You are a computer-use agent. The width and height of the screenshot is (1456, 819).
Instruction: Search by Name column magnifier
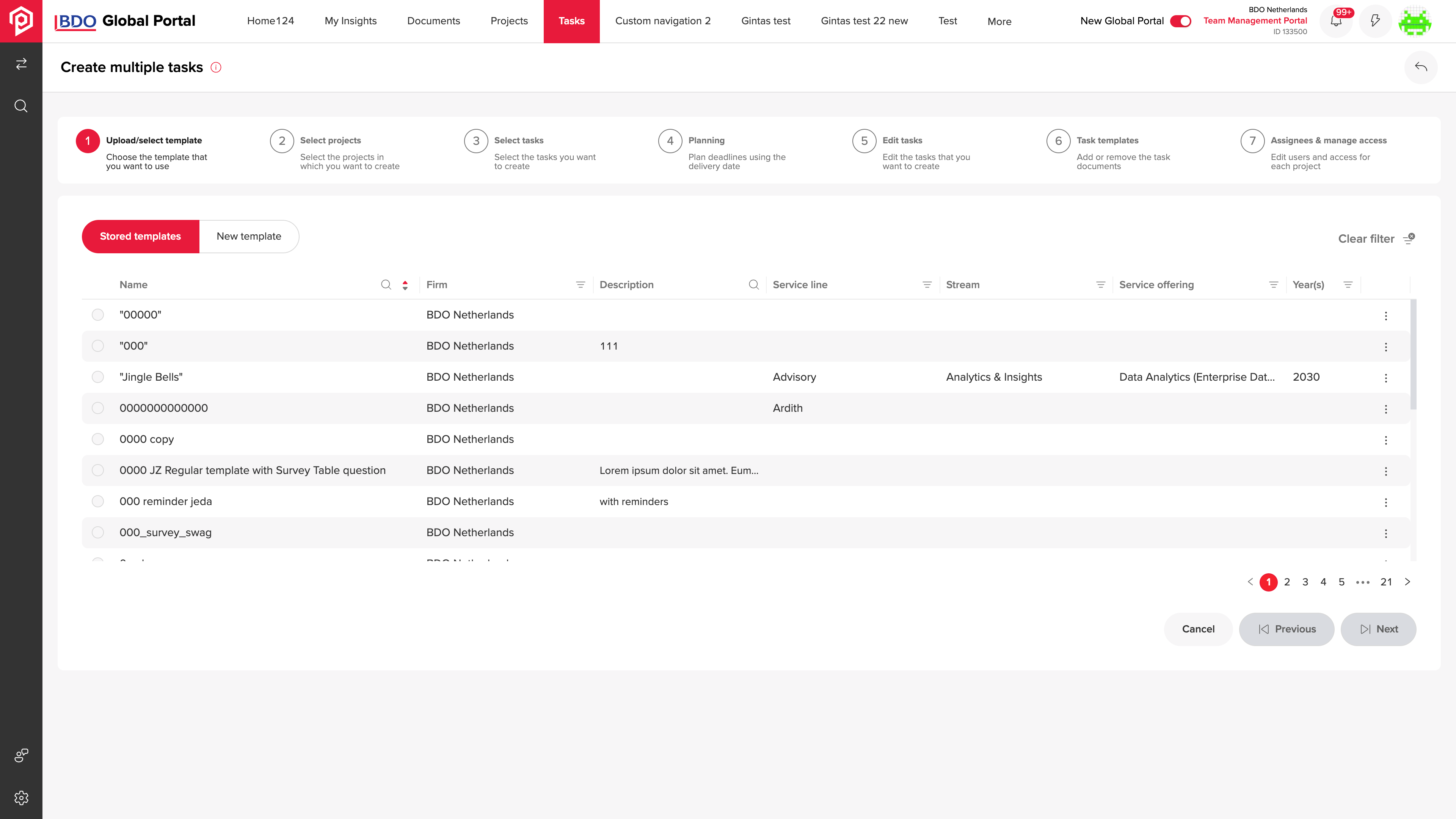pos(386,285)
